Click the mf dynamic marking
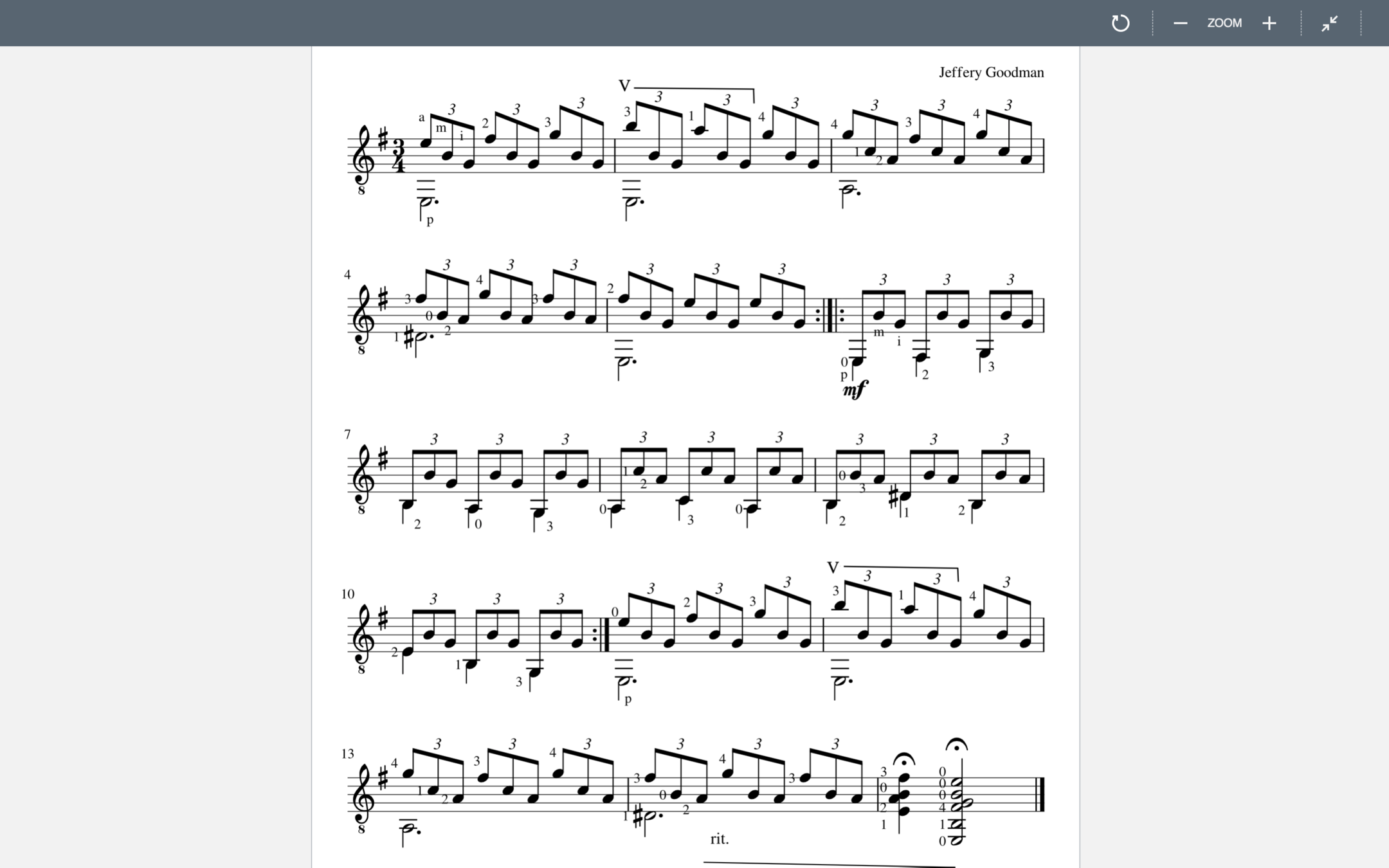This screenshot has width=1389, height=868. [x=855, y=388]
